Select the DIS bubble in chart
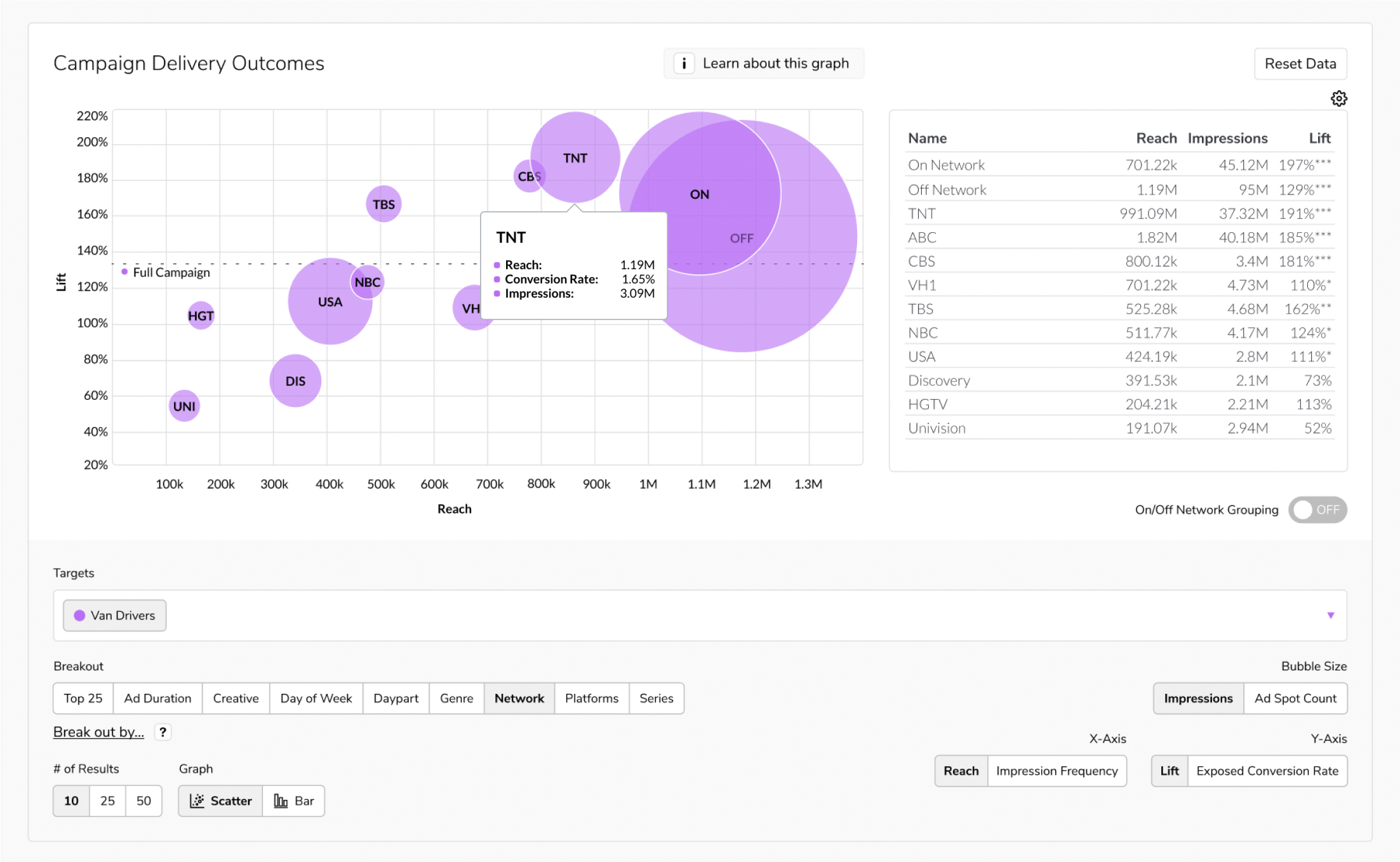Image resolution: width=1400 pixels, height=862 pixels. pyautogui.click(x=295, y=381)
